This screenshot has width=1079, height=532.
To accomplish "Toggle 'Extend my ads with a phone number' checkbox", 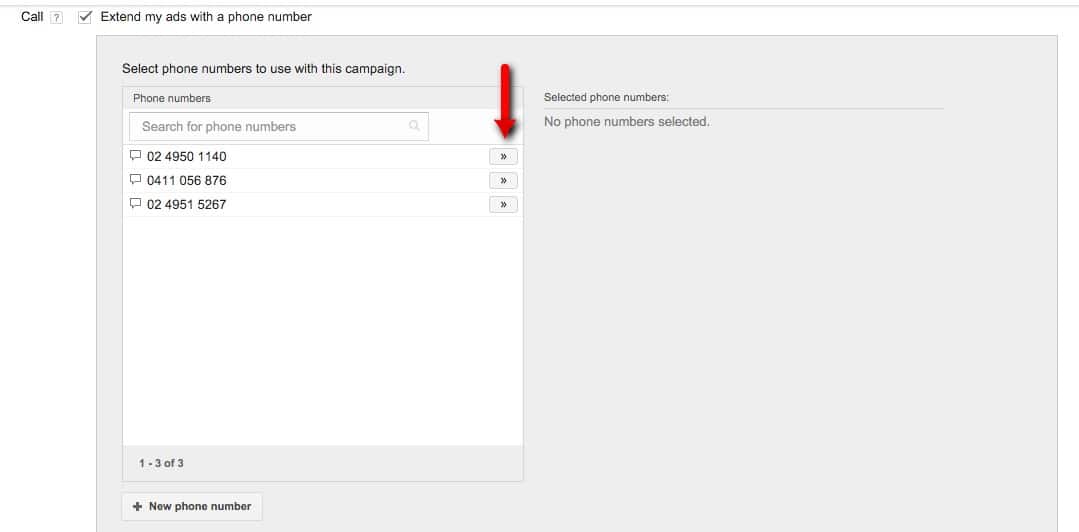I will pyautogui.click(x=85, y=17).
